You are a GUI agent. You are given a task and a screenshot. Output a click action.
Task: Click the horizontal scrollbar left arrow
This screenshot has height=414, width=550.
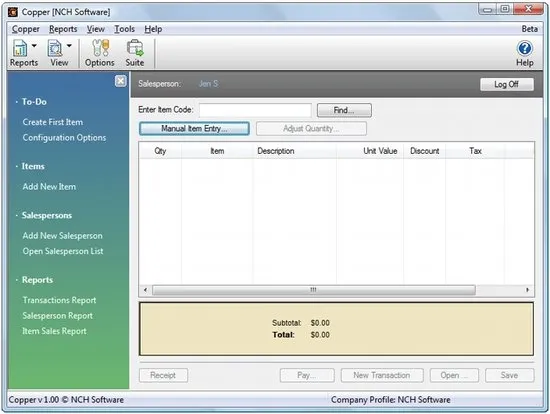(x=145, y=290)
